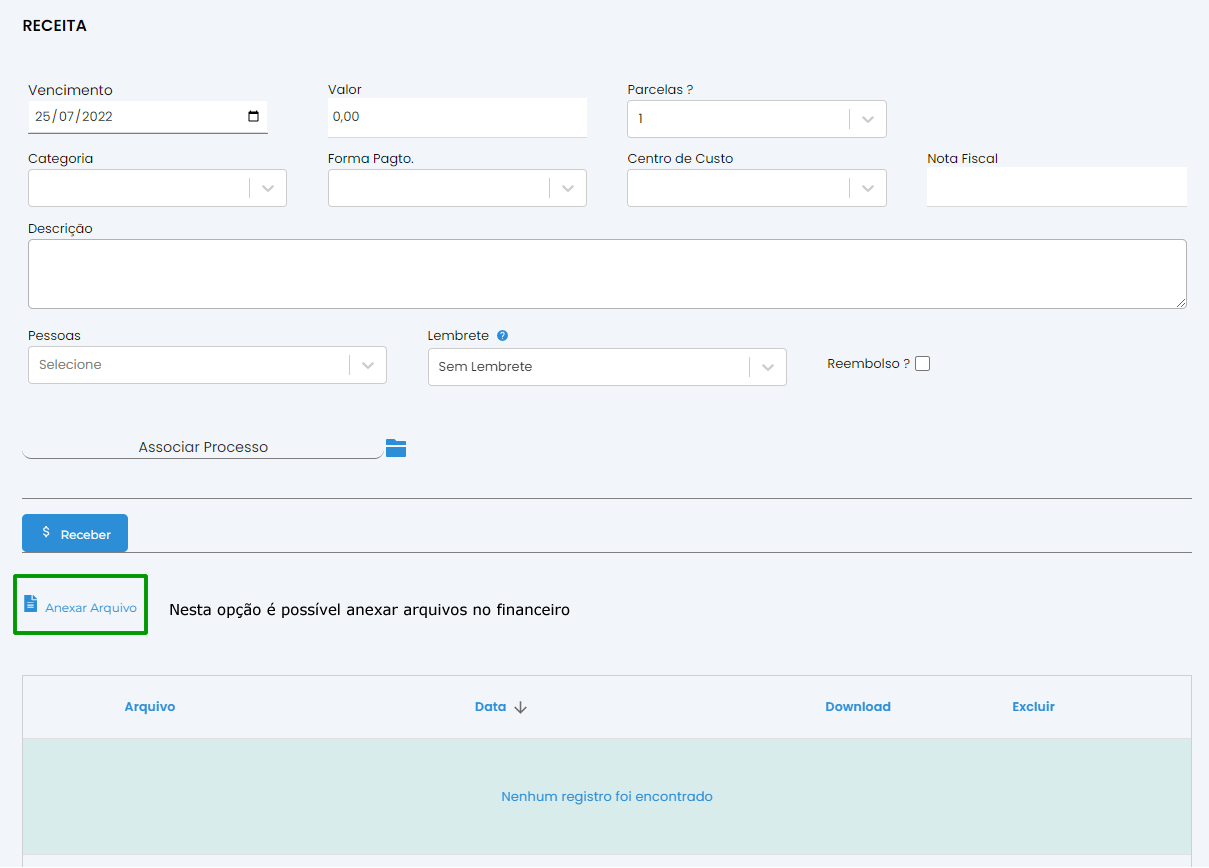Sort table by Arquivo column header

[x=150, y=707]
